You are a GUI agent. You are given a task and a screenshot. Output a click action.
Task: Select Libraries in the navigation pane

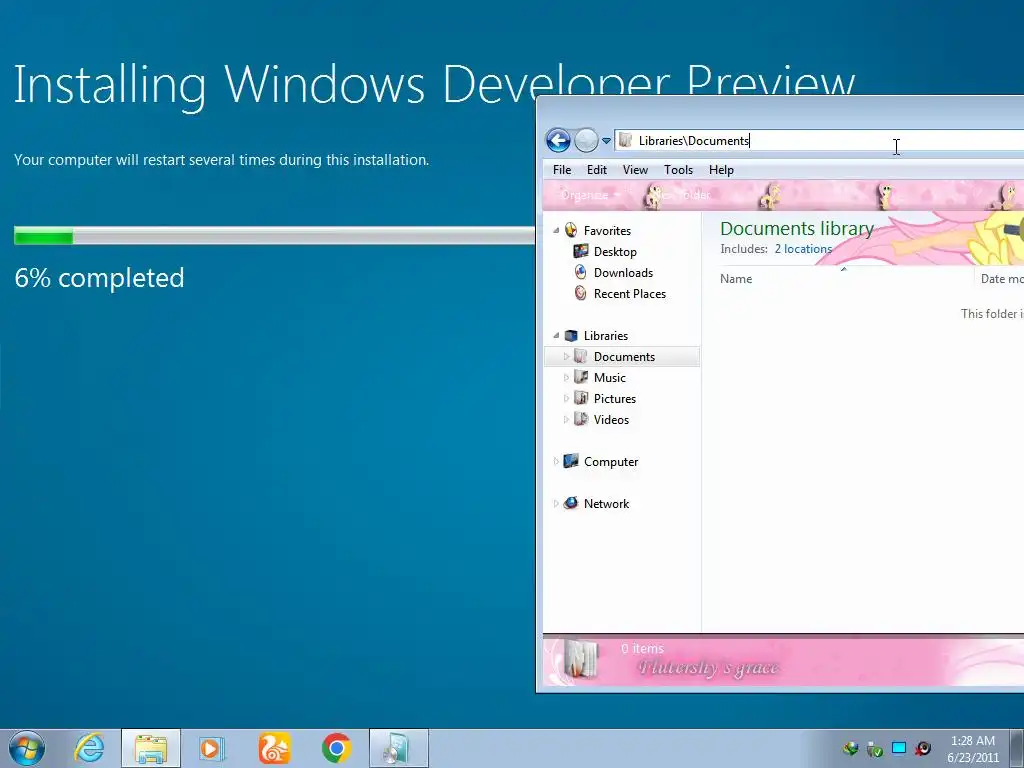point(605,336)
